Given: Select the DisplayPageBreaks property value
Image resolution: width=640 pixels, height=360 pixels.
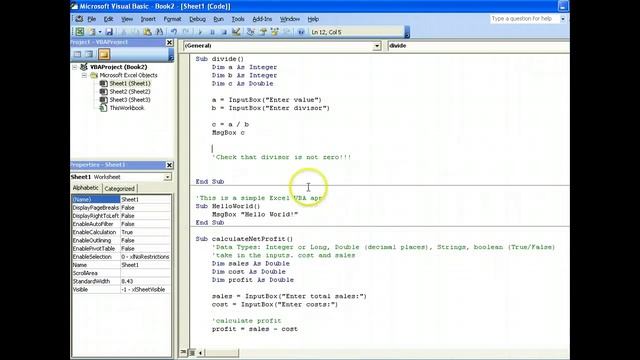Looking at the screenshot, I should (145, 207).
